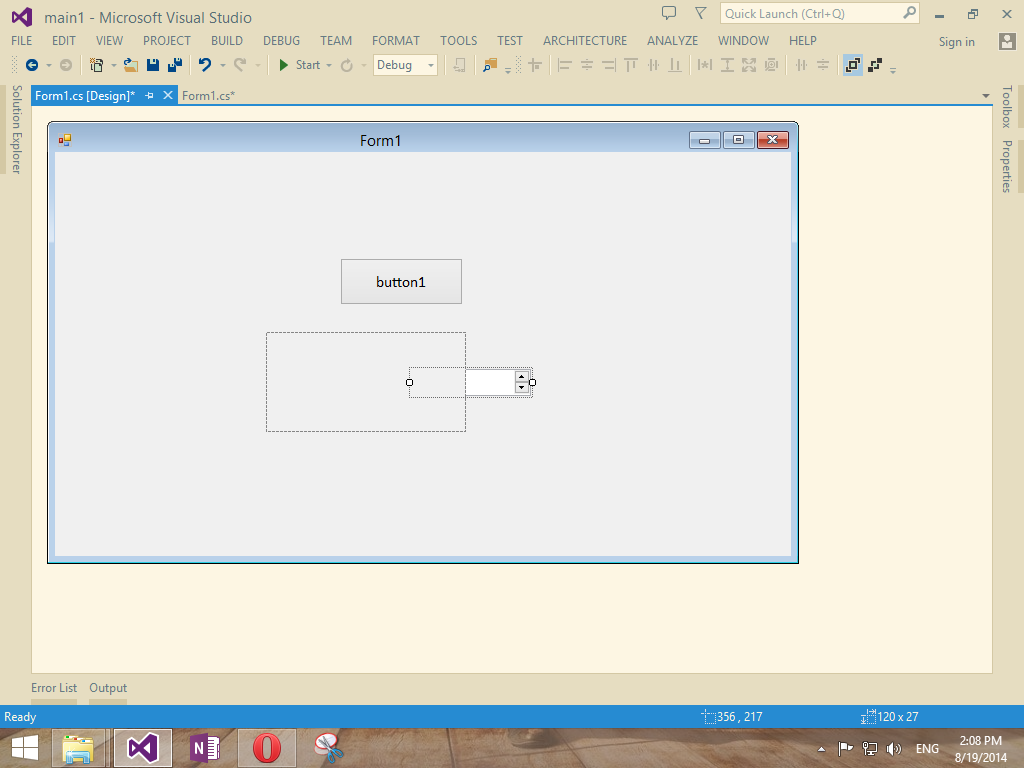The width and height of the screenshot is (1024, 768).
Task: Click the Save All icon
Action: click(175, 65)
